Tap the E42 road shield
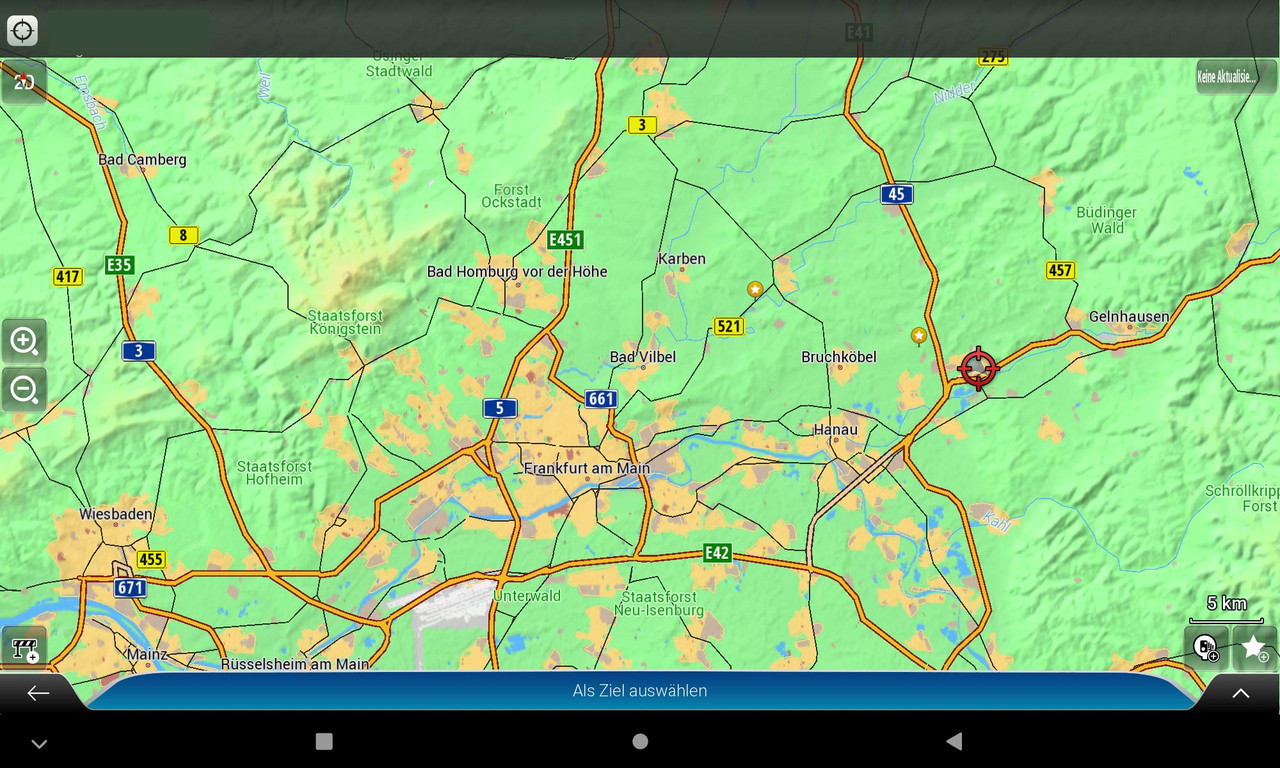Viewport: 1280px width, 768px height. click(717, 553)
